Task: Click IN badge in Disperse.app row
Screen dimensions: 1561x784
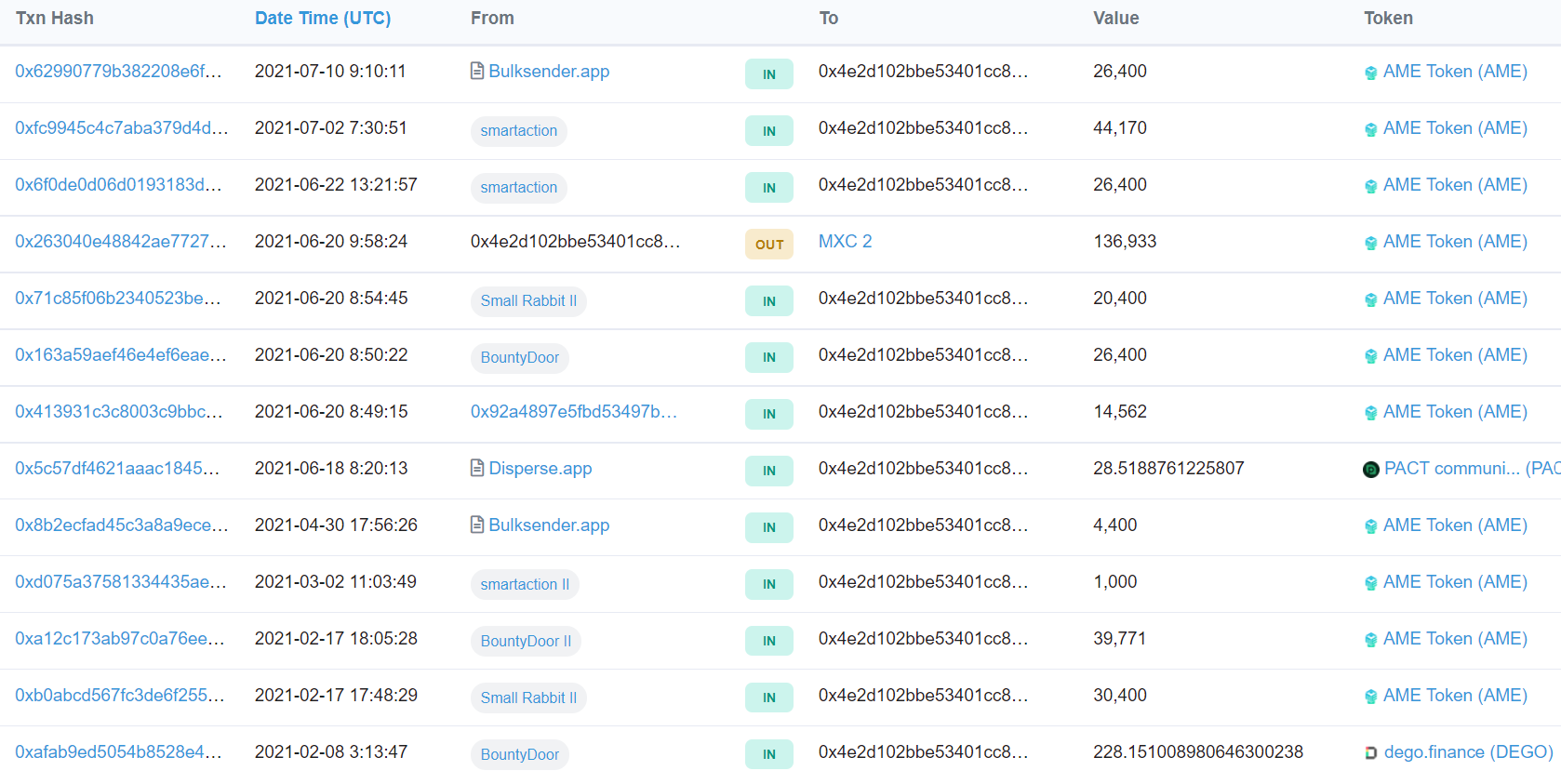Action: coord(769,471)
